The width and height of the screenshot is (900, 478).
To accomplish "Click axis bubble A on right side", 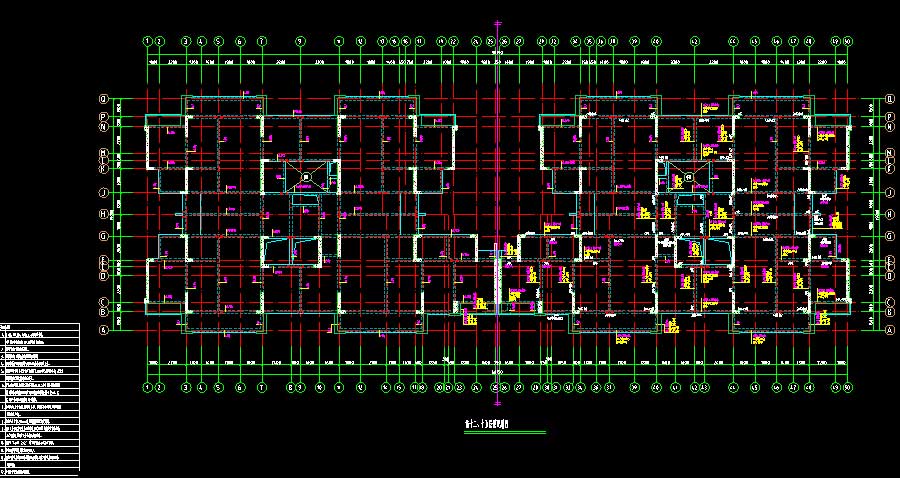I will click(x=889, y=329).
